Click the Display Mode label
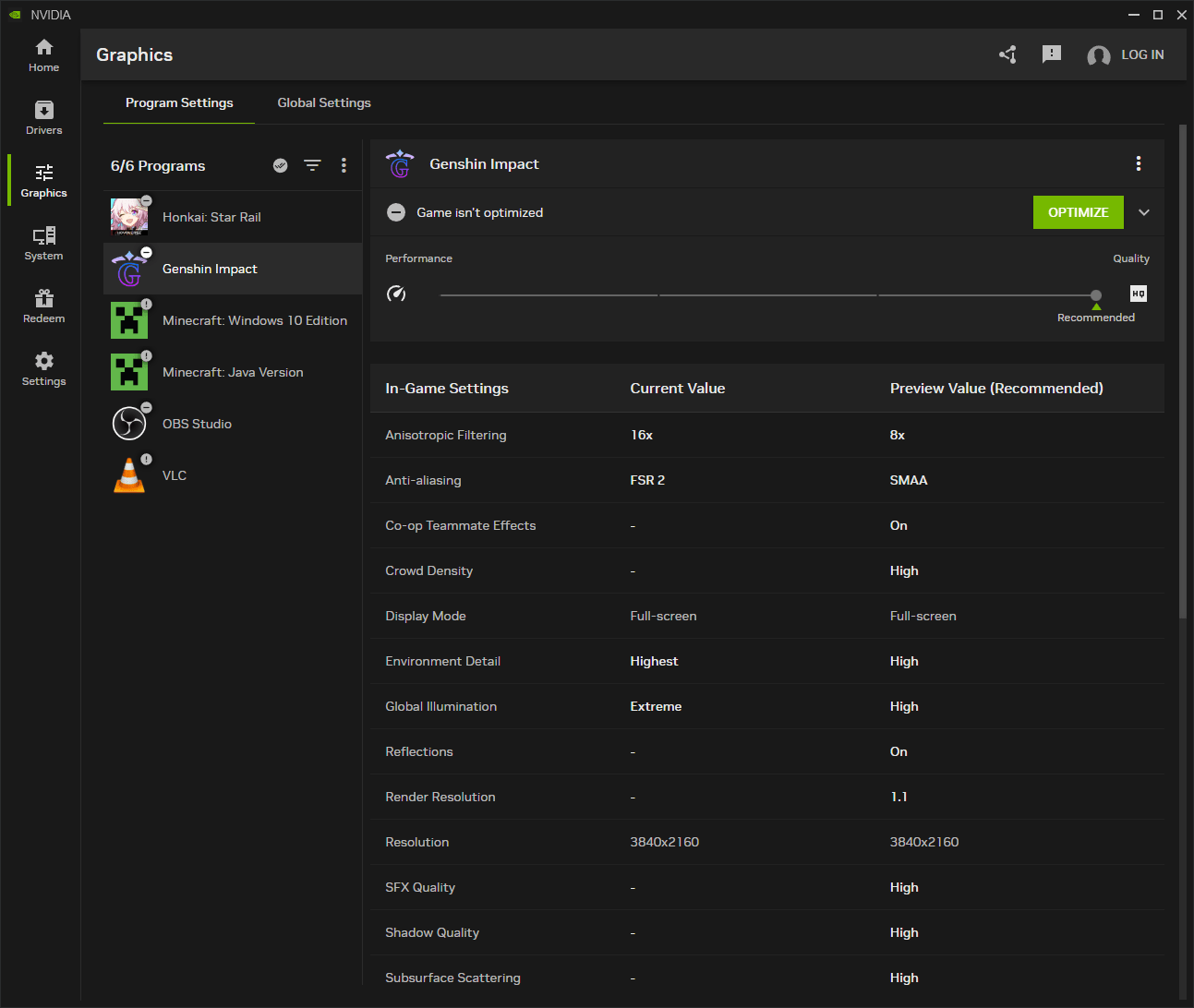This screenshot has height=1008, width=1194. tap(426, 616)
